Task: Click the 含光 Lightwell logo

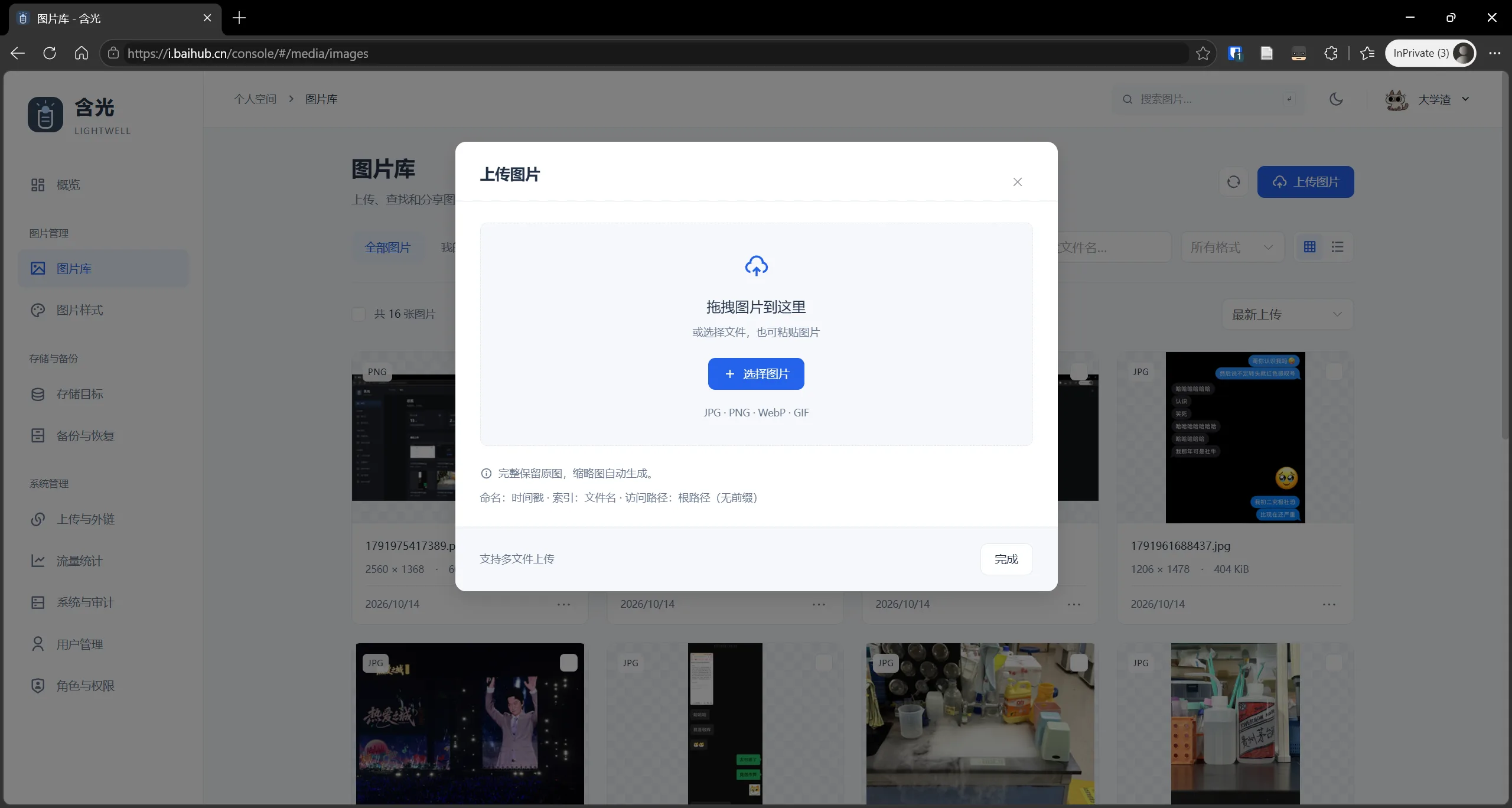Action: (80, 115)
